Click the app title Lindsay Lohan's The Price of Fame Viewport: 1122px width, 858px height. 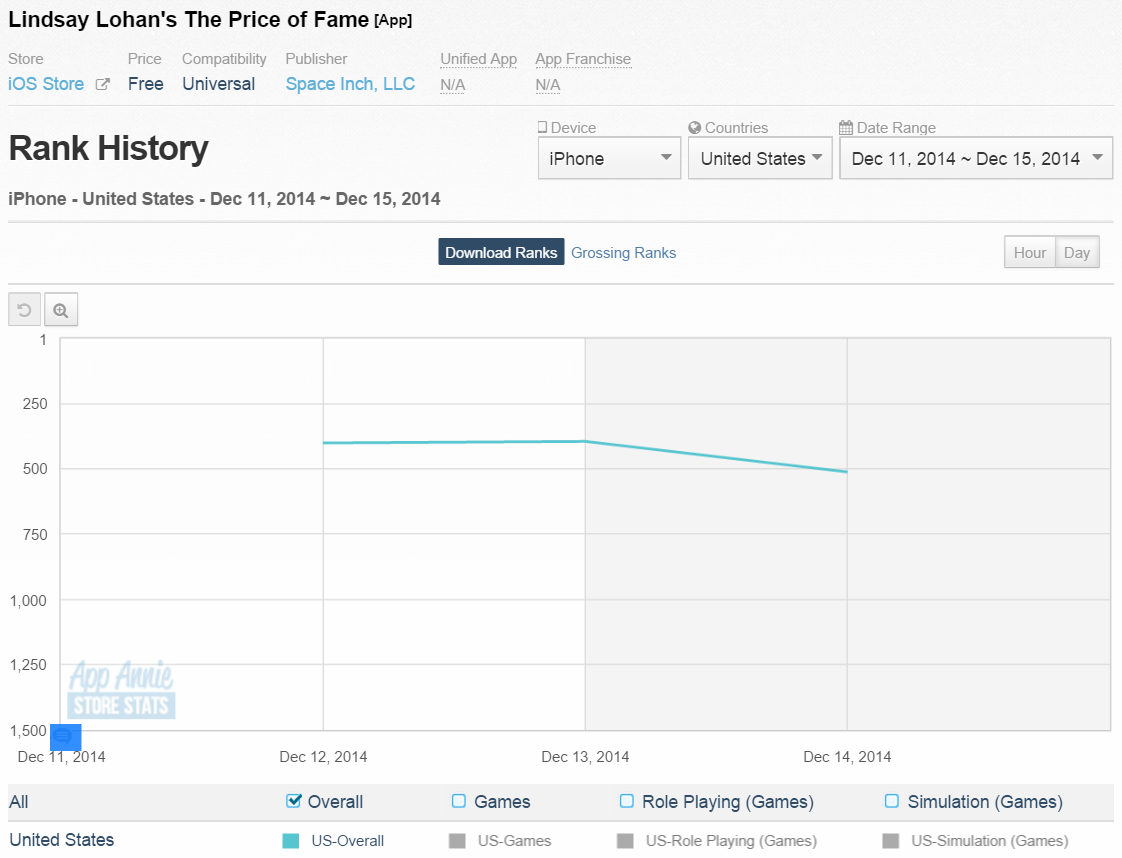189,19
